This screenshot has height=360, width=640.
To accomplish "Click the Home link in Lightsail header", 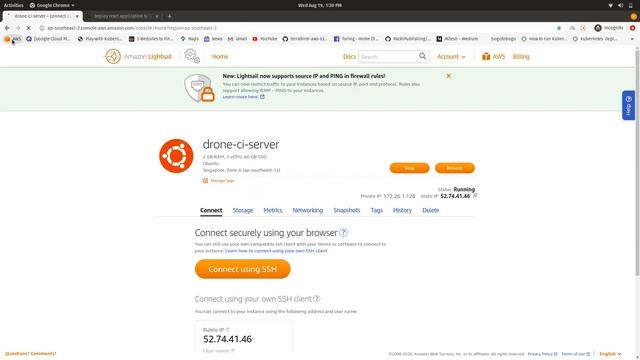I will (x=220, y=56).
